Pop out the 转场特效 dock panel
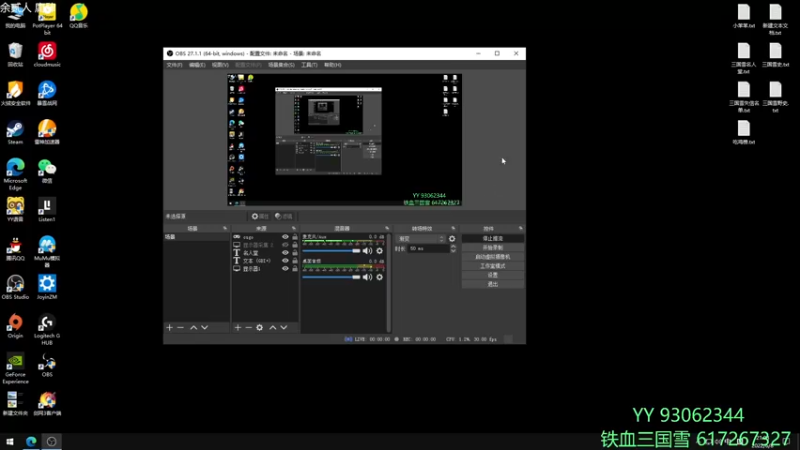800x450 pixels. [454, 229]
